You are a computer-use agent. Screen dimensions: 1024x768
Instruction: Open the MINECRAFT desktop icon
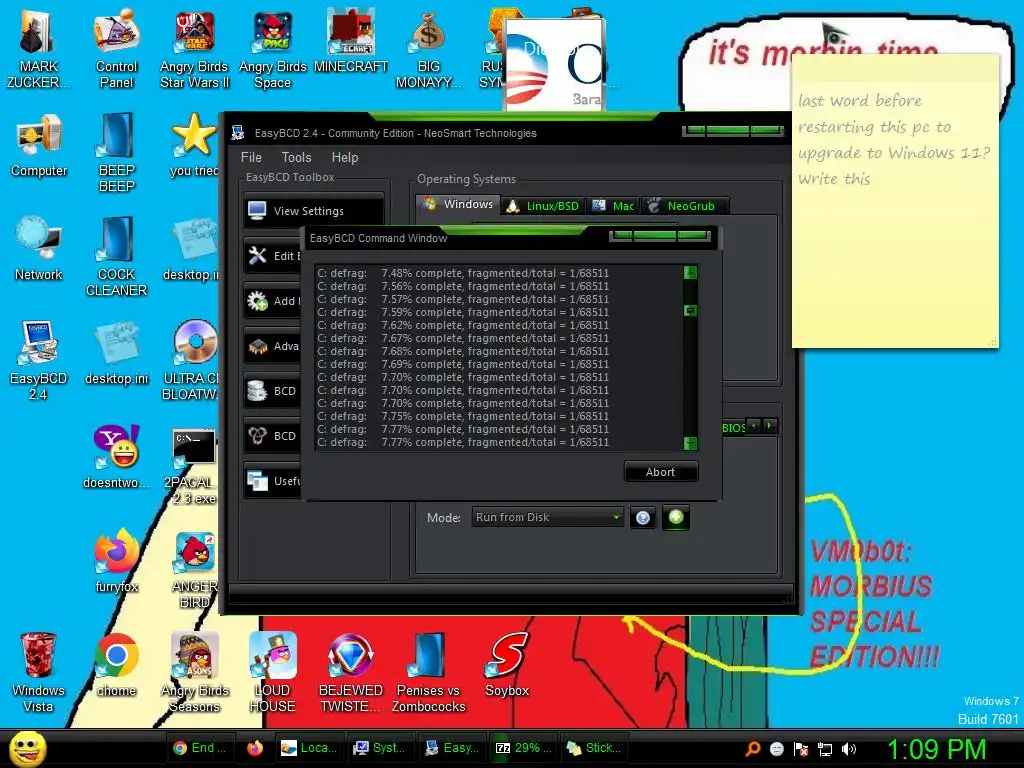351,42
